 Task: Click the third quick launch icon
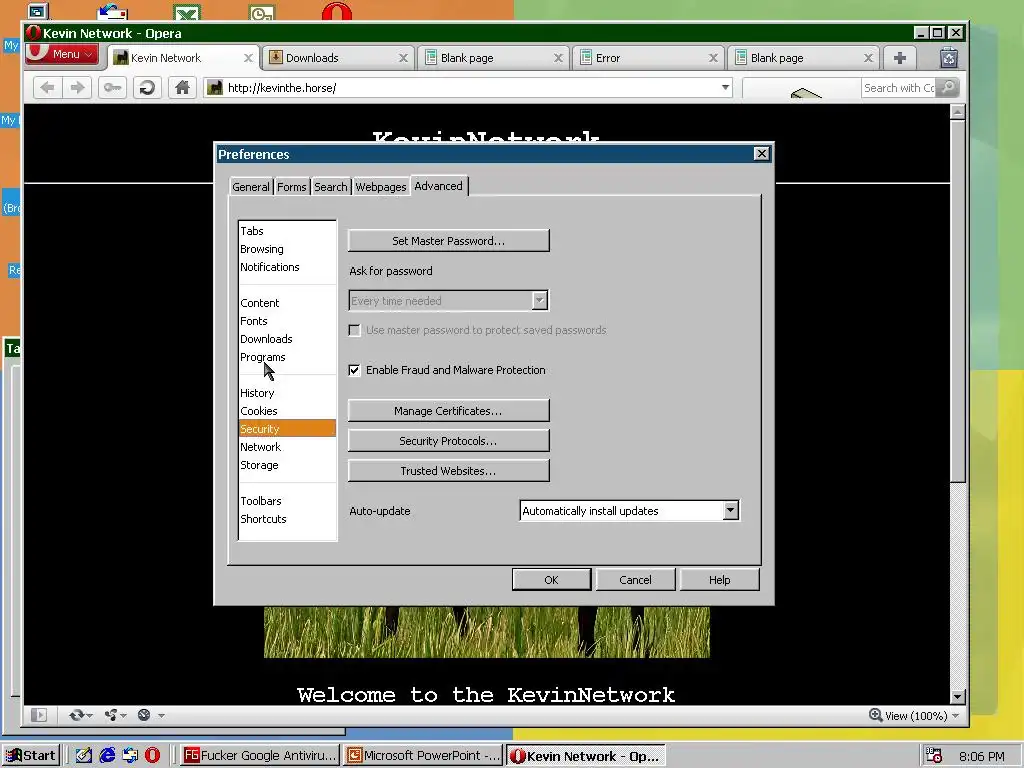(x=130, y=756)
